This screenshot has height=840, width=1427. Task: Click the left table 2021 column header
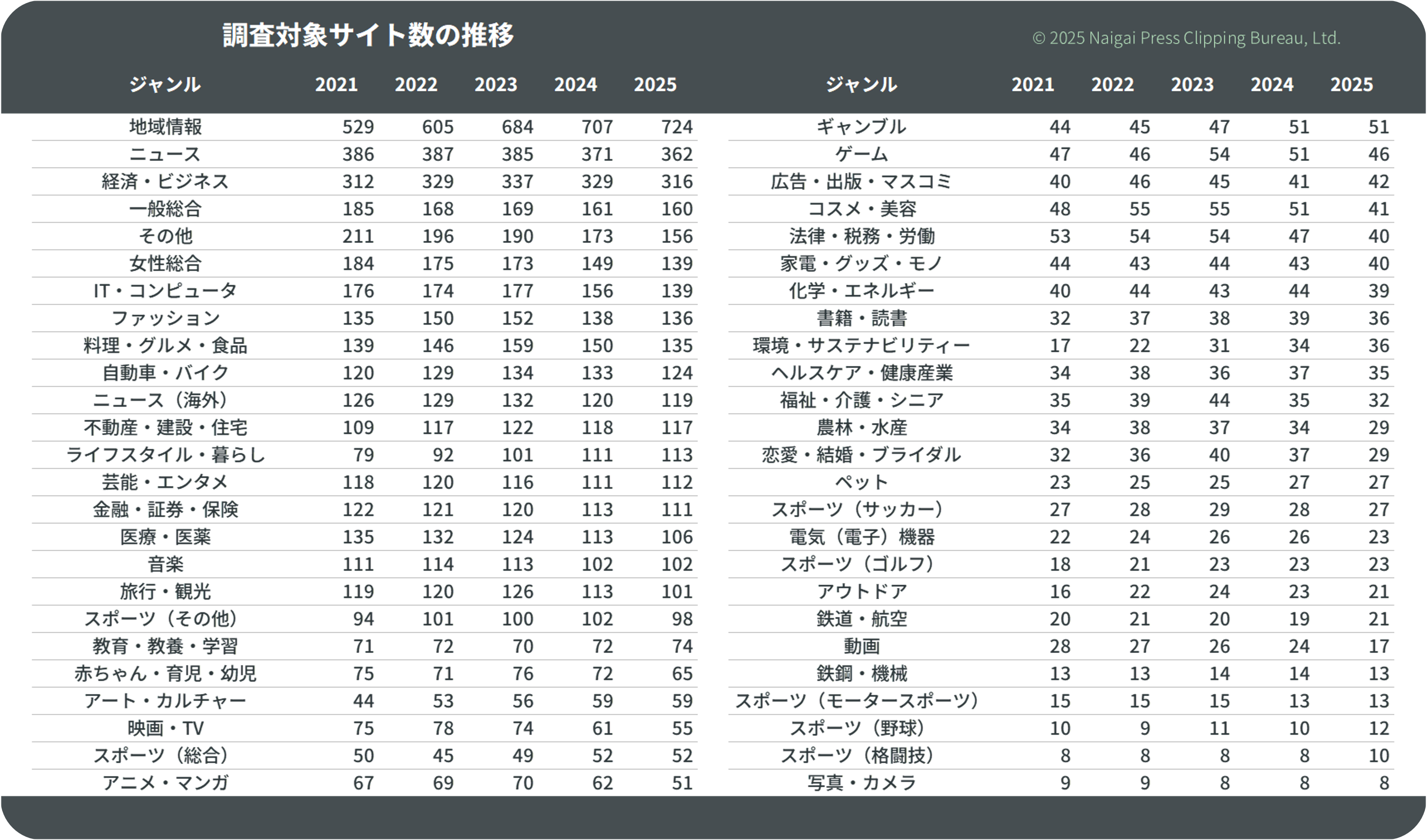pyautogui.click(x=336, y=84)
